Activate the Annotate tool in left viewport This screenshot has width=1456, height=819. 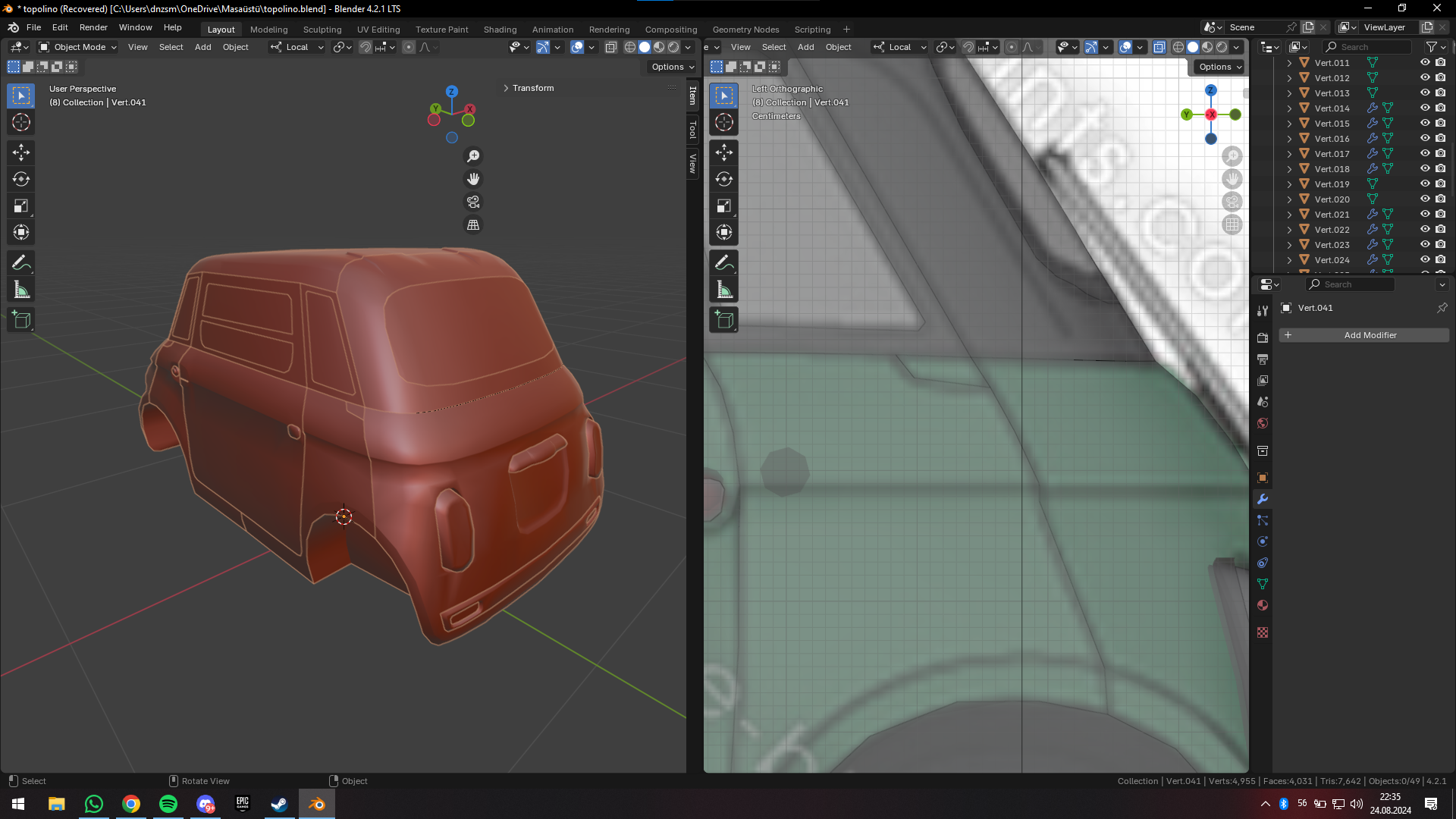(x=21, y=262)
